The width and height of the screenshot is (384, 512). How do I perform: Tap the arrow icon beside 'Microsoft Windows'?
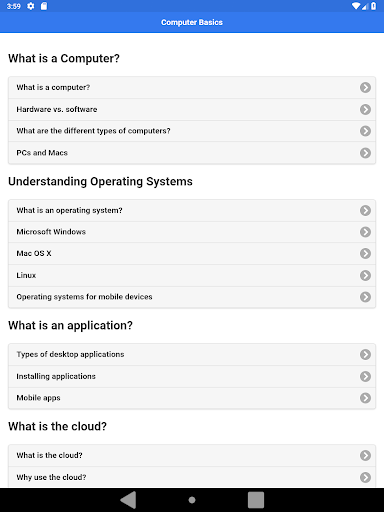pos(365,232)
